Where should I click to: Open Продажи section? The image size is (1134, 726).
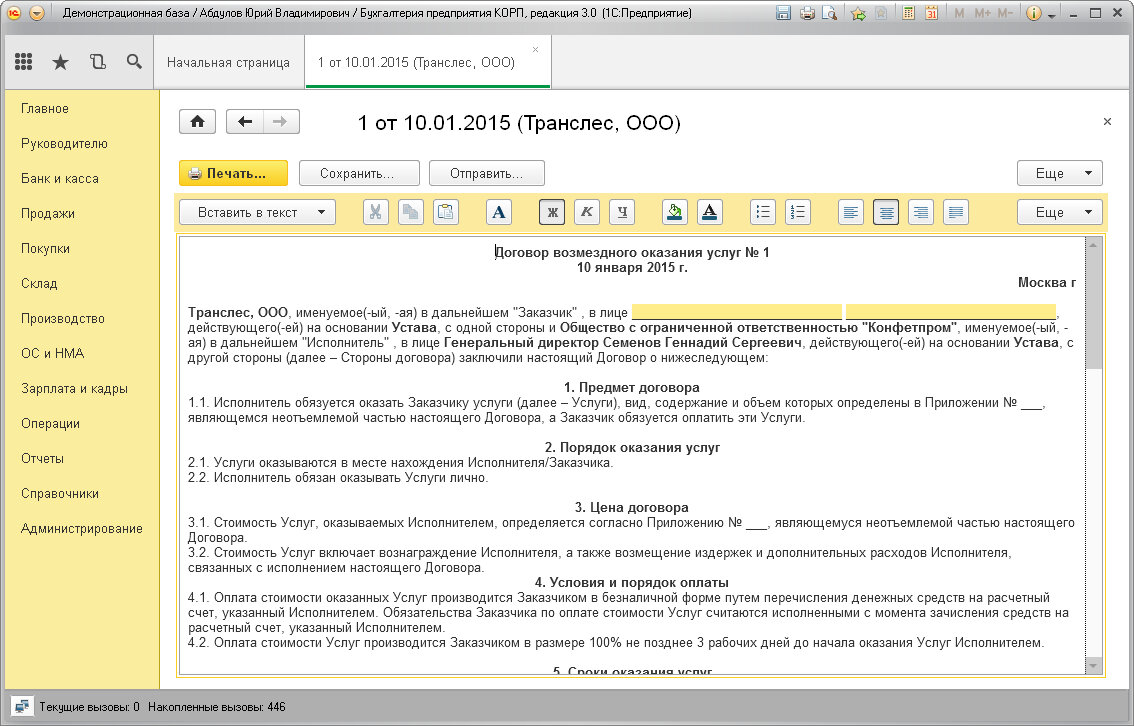pyautogui.click(x=48, y=213)
